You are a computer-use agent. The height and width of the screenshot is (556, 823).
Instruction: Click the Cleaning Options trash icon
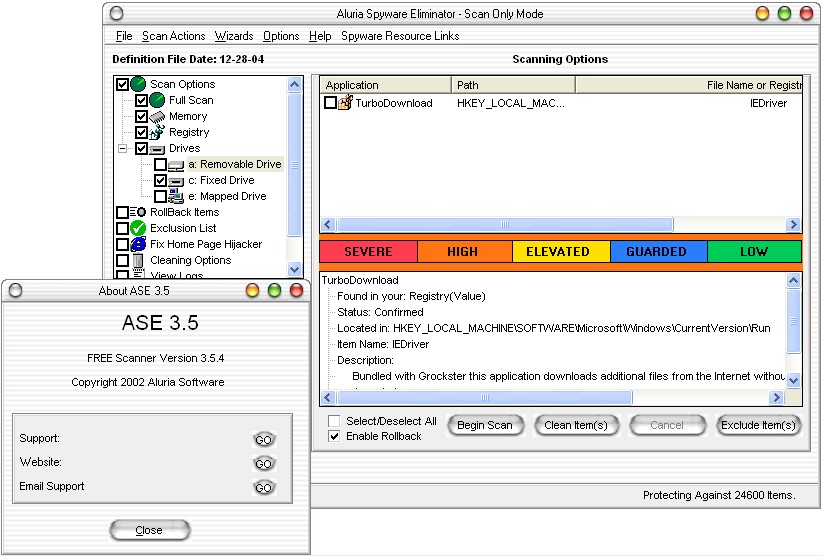coord(138,260)
